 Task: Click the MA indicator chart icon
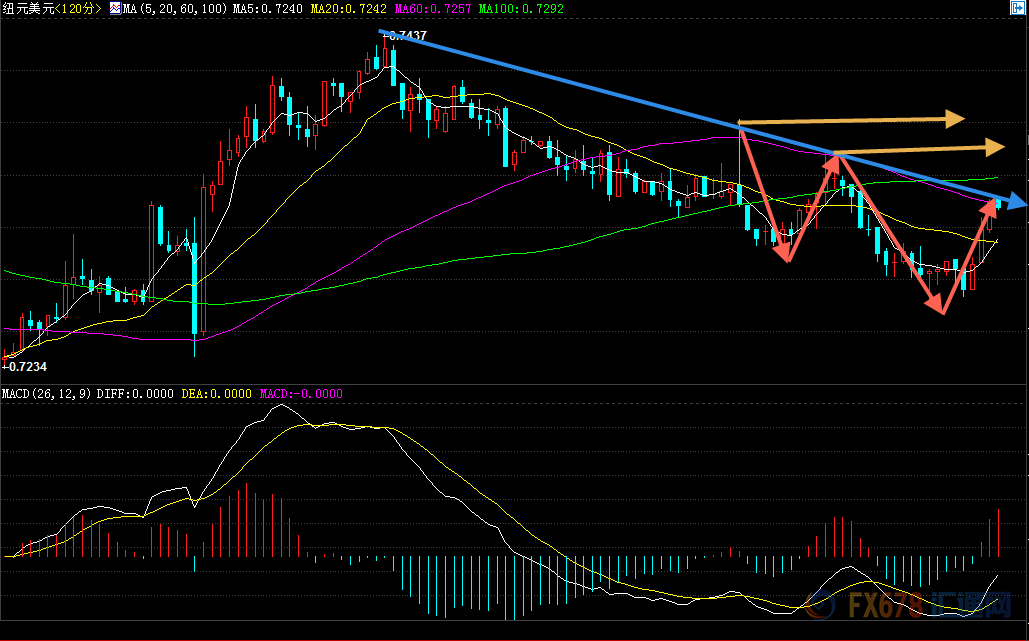114,8
